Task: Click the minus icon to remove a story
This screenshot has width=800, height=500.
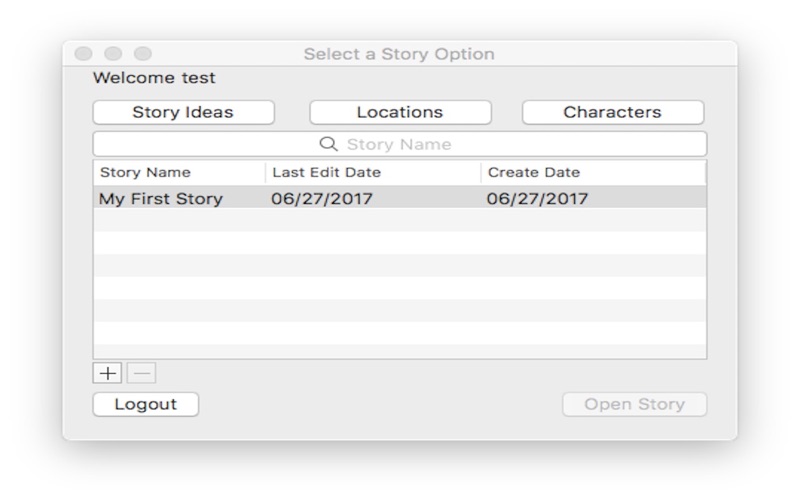Action: coord(141,373)
